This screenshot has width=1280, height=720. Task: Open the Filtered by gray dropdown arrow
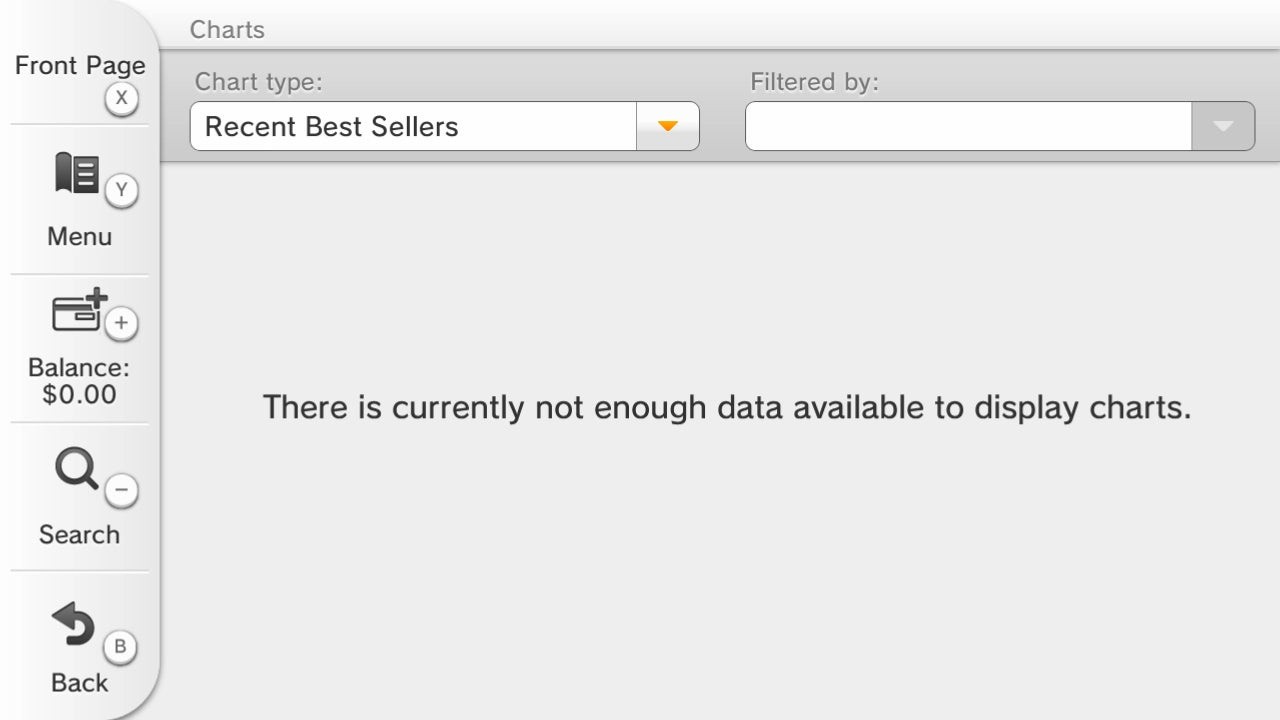(1223, 126)
